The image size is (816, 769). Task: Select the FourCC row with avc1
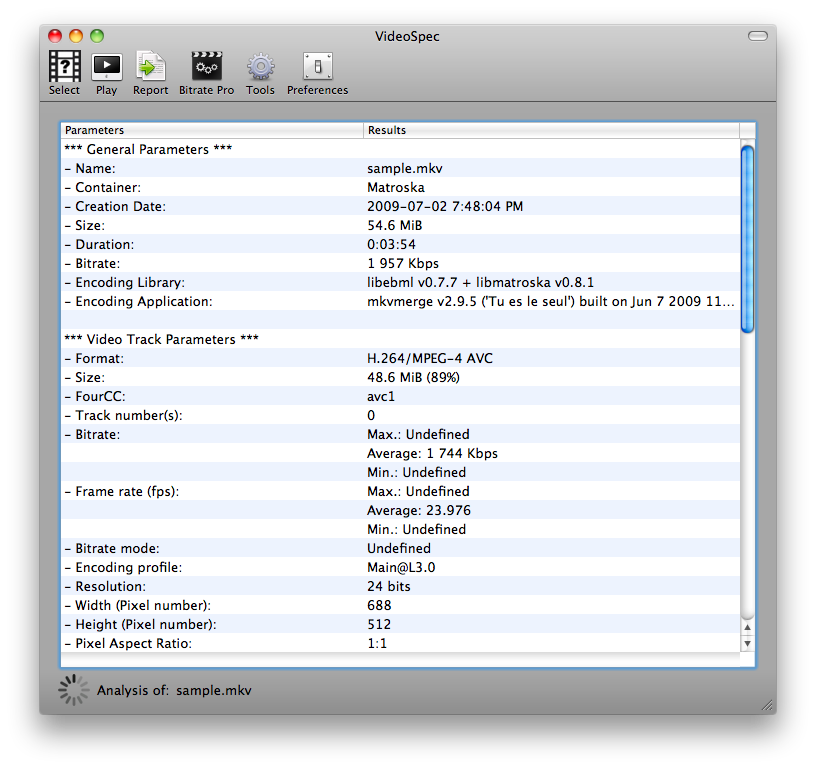(400, 397)
